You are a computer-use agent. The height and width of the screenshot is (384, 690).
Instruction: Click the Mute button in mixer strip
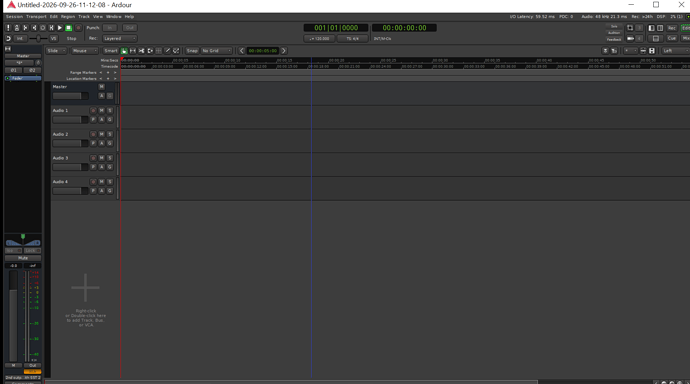click(x=23, y=258)
